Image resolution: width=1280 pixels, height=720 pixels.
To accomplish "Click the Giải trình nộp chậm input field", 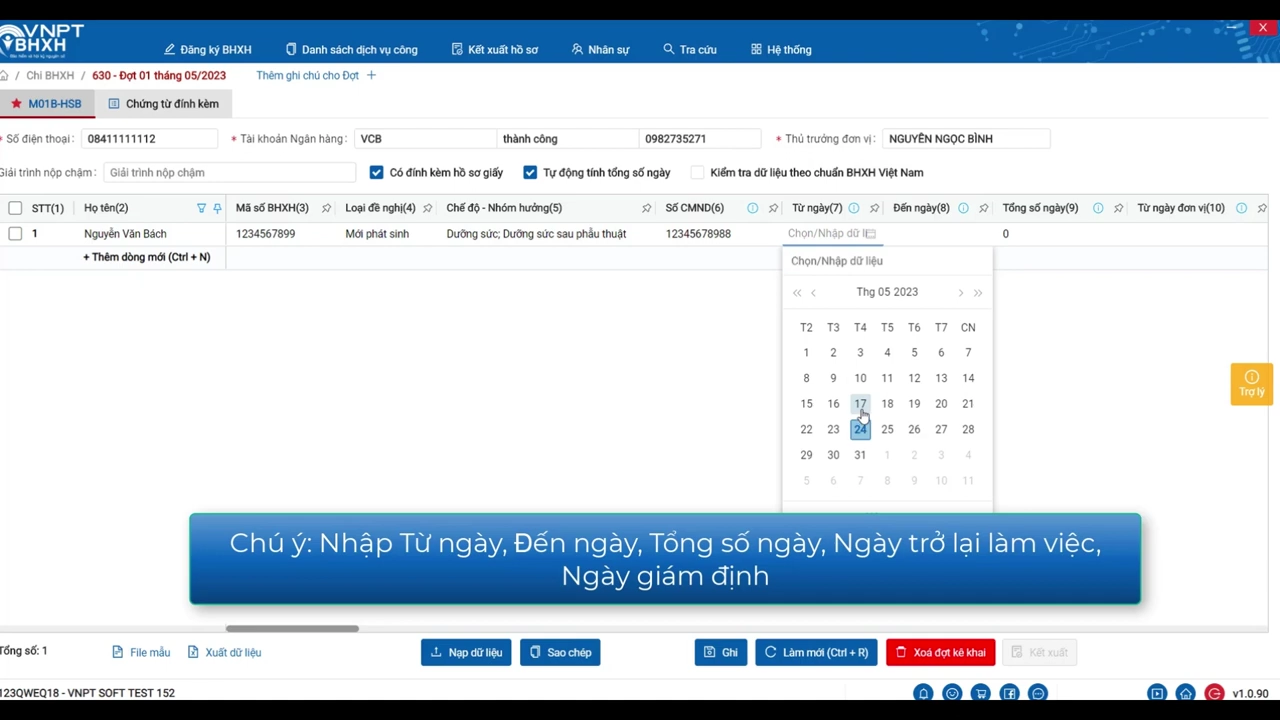I will [x=229, y=173].
